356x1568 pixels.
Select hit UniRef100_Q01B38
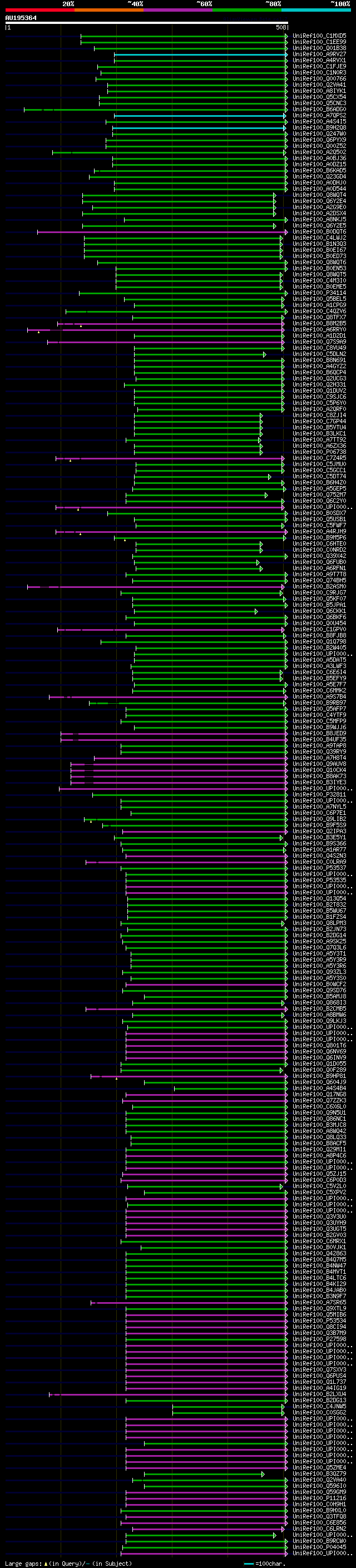pyautogui.click(x=319, y=48)
